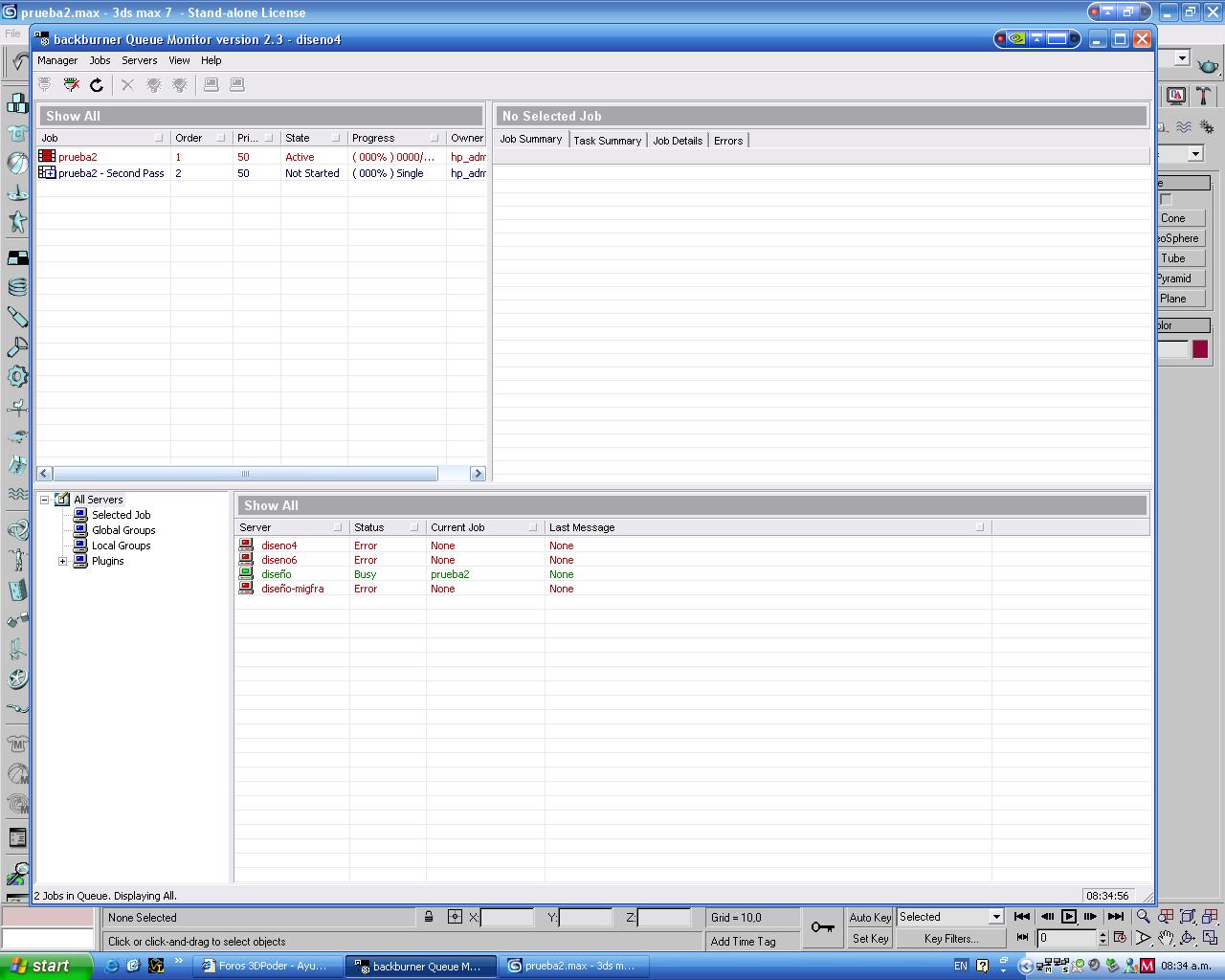The width and height of the screenshot is (1225, 980).
Task: Click the prueba2 job film icon
Action: pyautogui.click(x=47, y=156)
